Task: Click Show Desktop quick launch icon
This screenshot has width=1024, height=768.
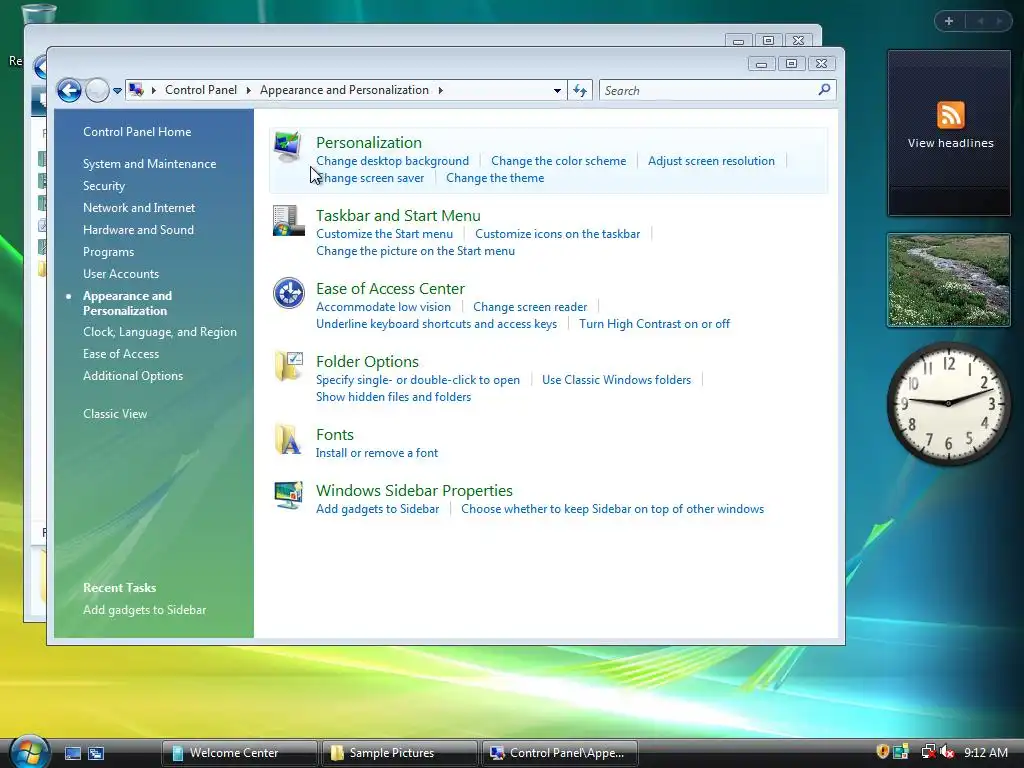Action: [x=72, y=754]
